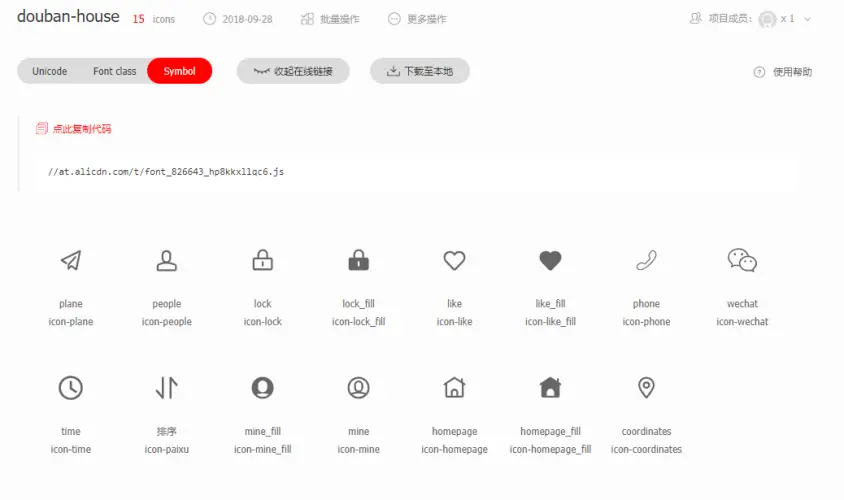The height and width of the screenshot is (500, 844).
Task: Open the 更多操作 more operations menu
Action: (427, 19)
